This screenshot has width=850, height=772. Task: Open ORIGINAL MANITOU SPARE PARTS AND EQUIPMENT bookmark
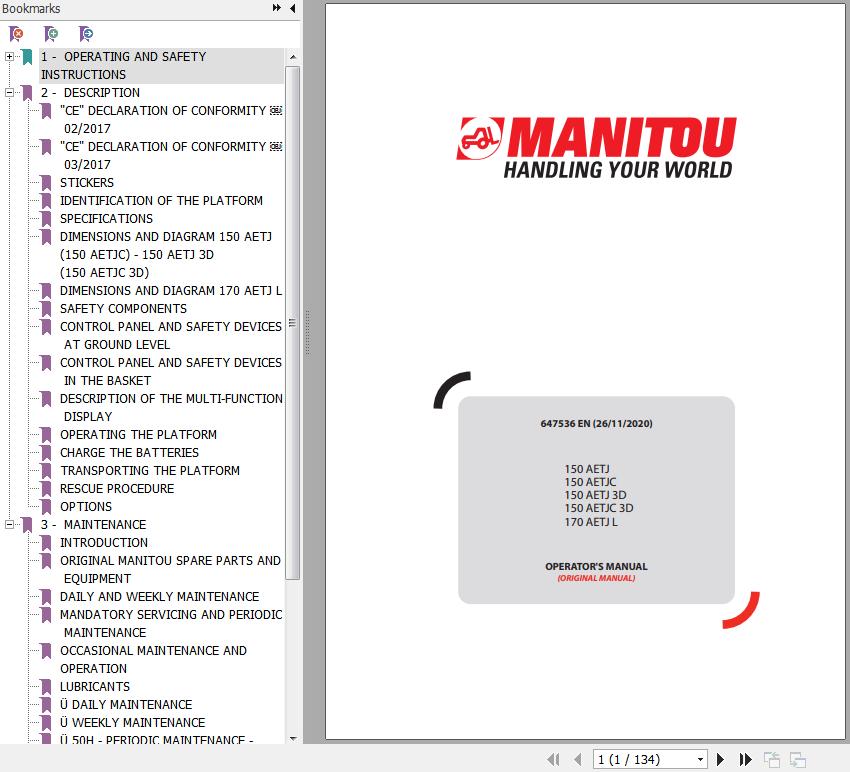tap(170, 570)
